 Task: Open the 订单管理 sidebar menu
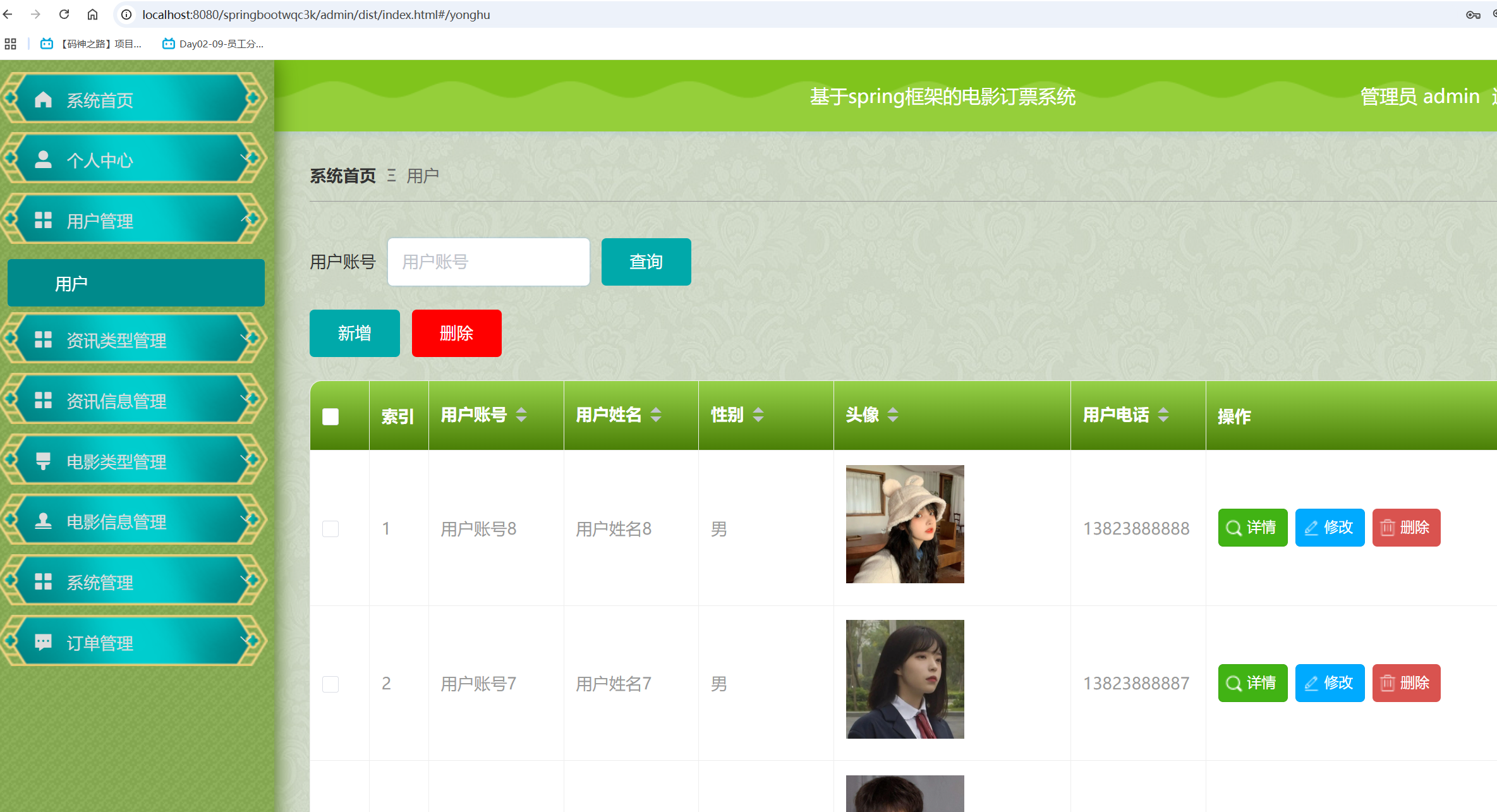click(x=133, y=641)
